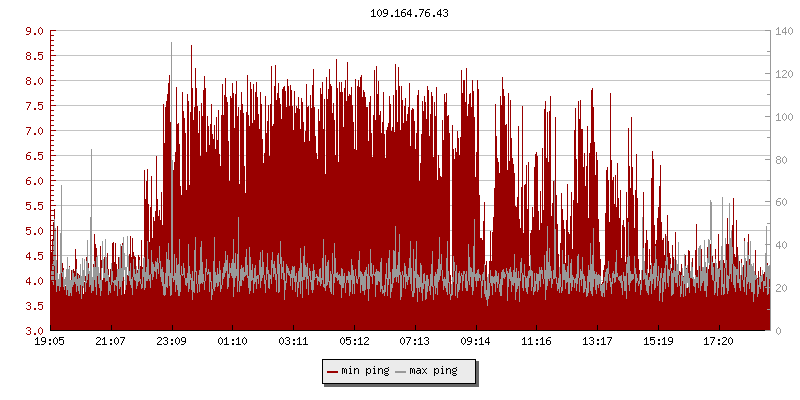This screenshot has height=400, width=800.
Task: Click the 140 value on right axis
Action: (783, 31)
